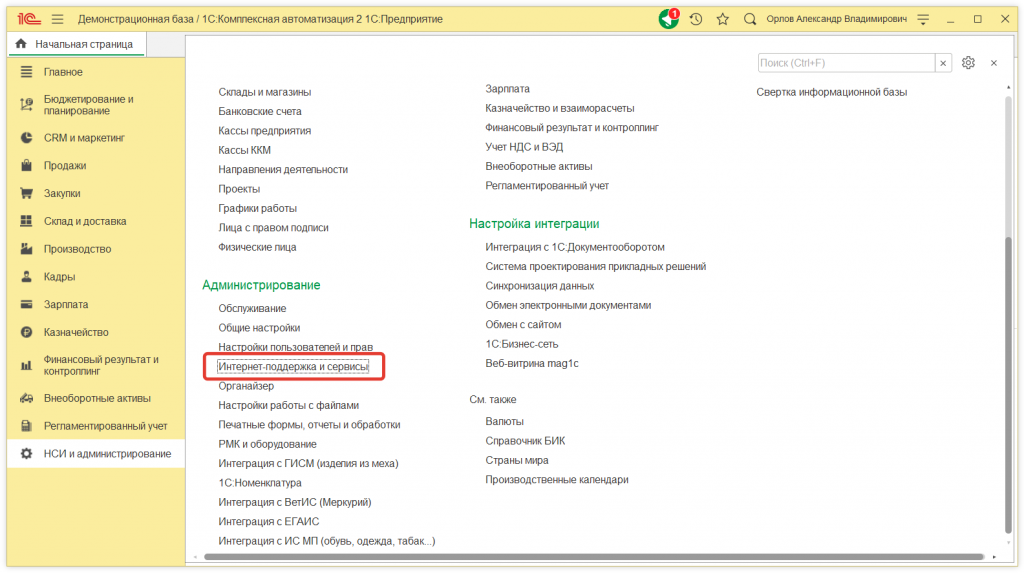Open Веб-витрина mag1c link
The width and height of the screenshot is (1024, 573).
pos(532,363)
